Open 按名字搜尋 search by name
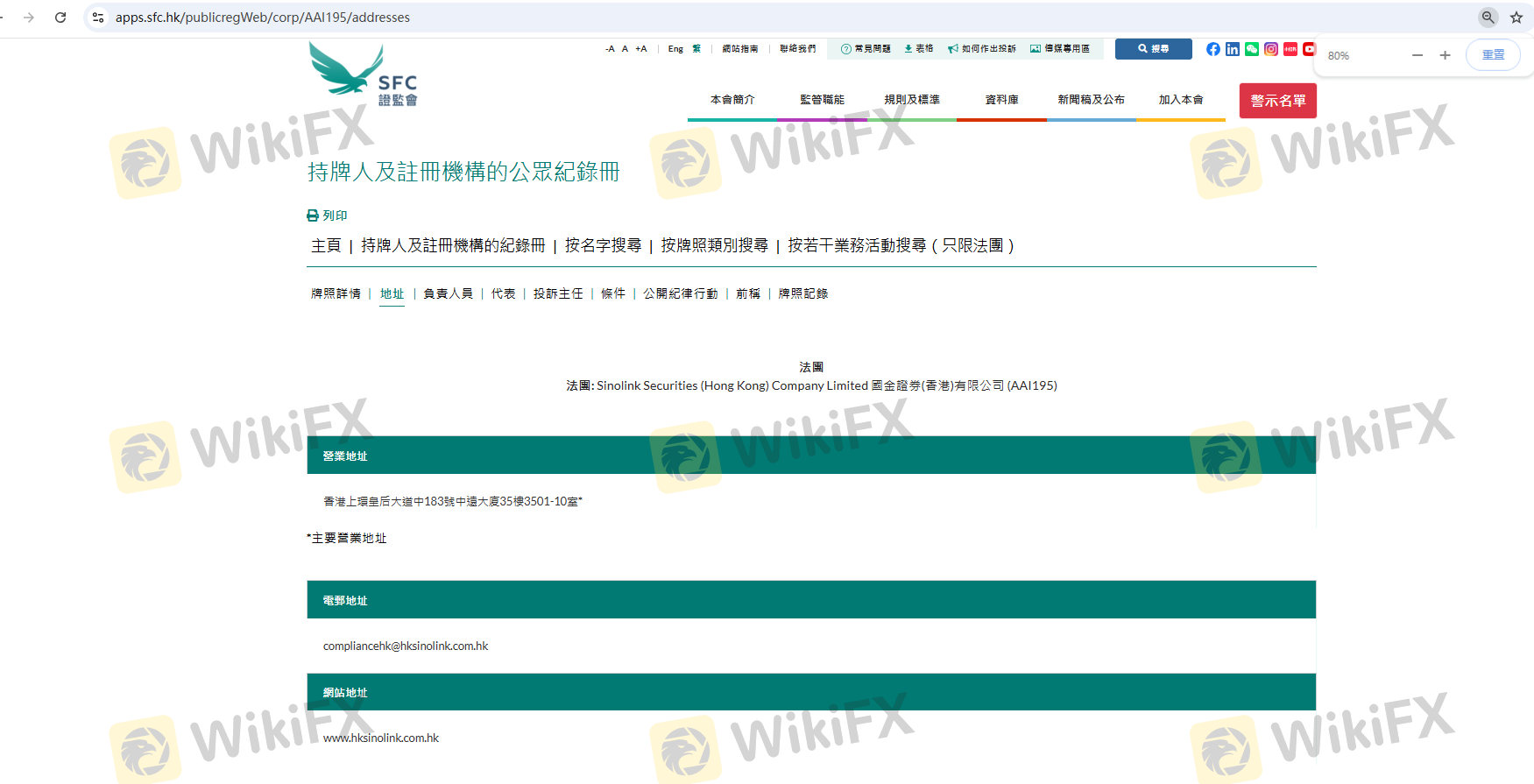 604,246
